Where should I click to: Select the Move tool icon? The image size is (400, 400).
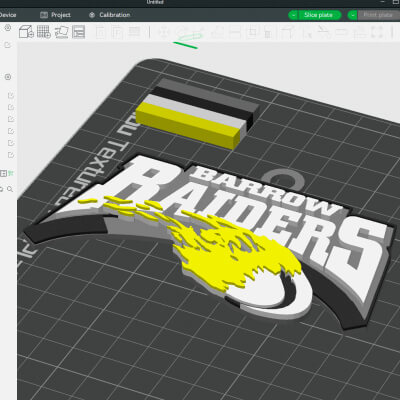click(164, 32)
